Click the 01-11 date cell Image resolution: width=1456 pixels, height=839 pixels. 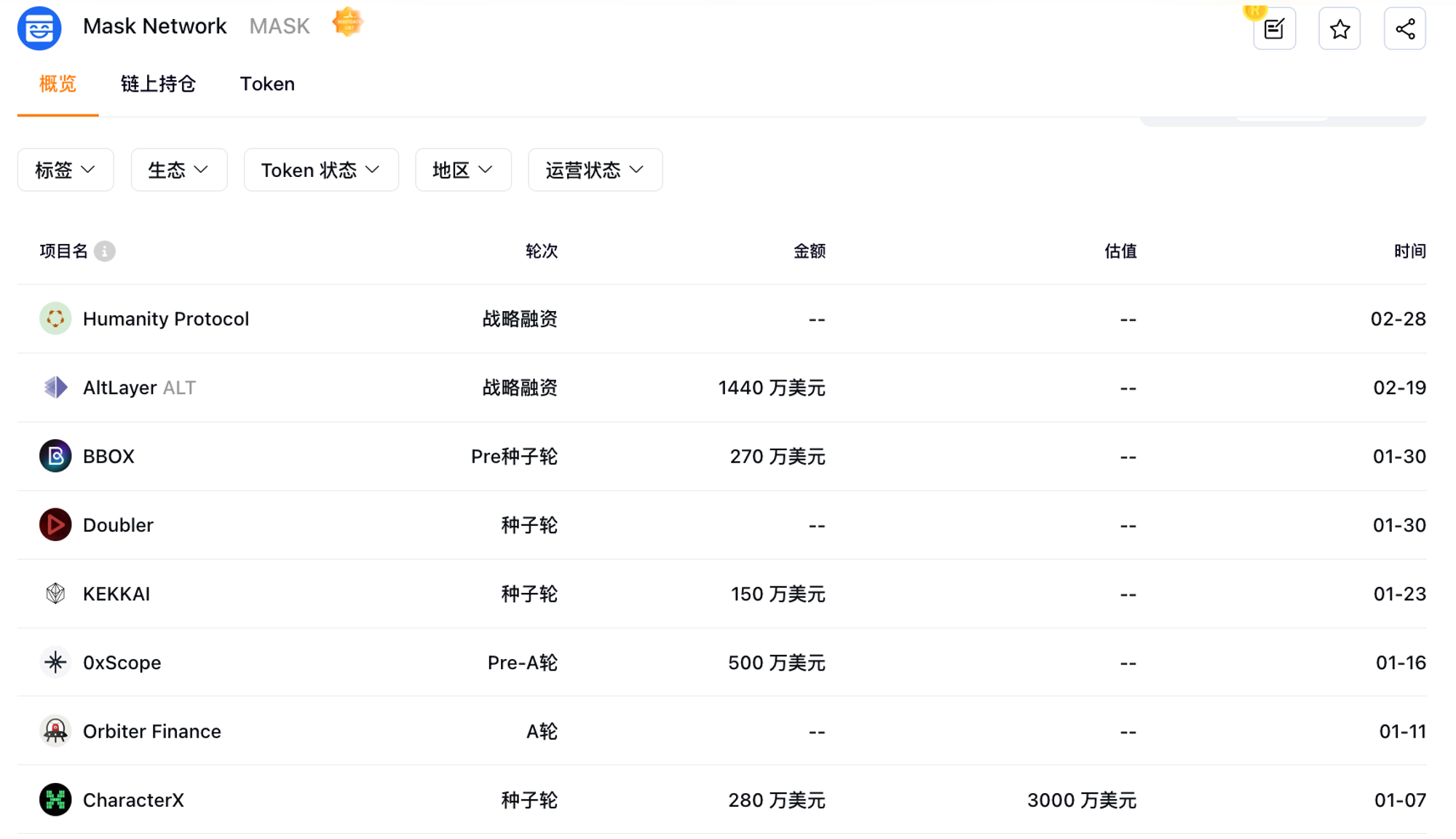pos(1403,731)
